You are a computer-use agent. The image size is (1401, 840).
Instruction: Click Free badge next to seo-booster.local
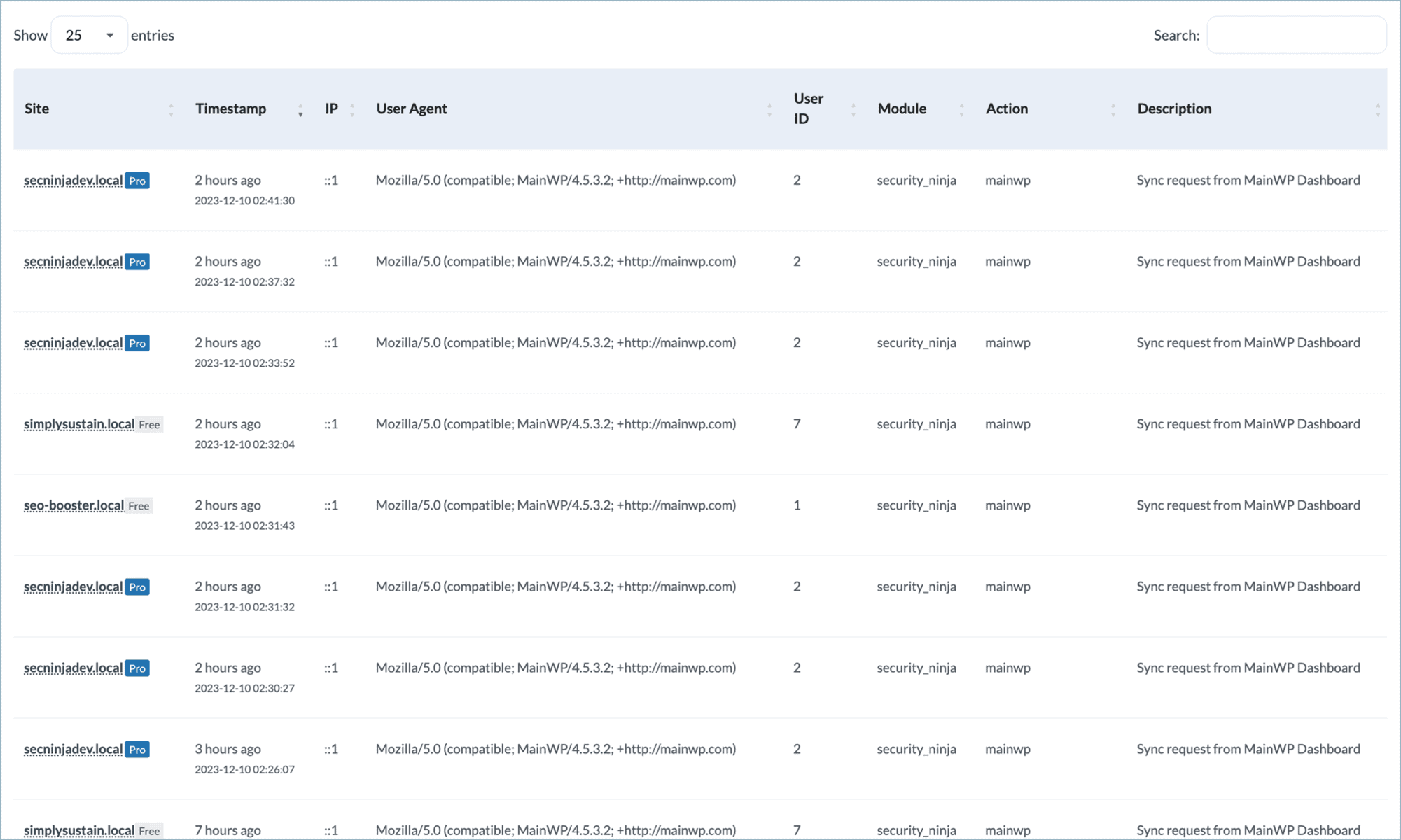pos(139,506)
